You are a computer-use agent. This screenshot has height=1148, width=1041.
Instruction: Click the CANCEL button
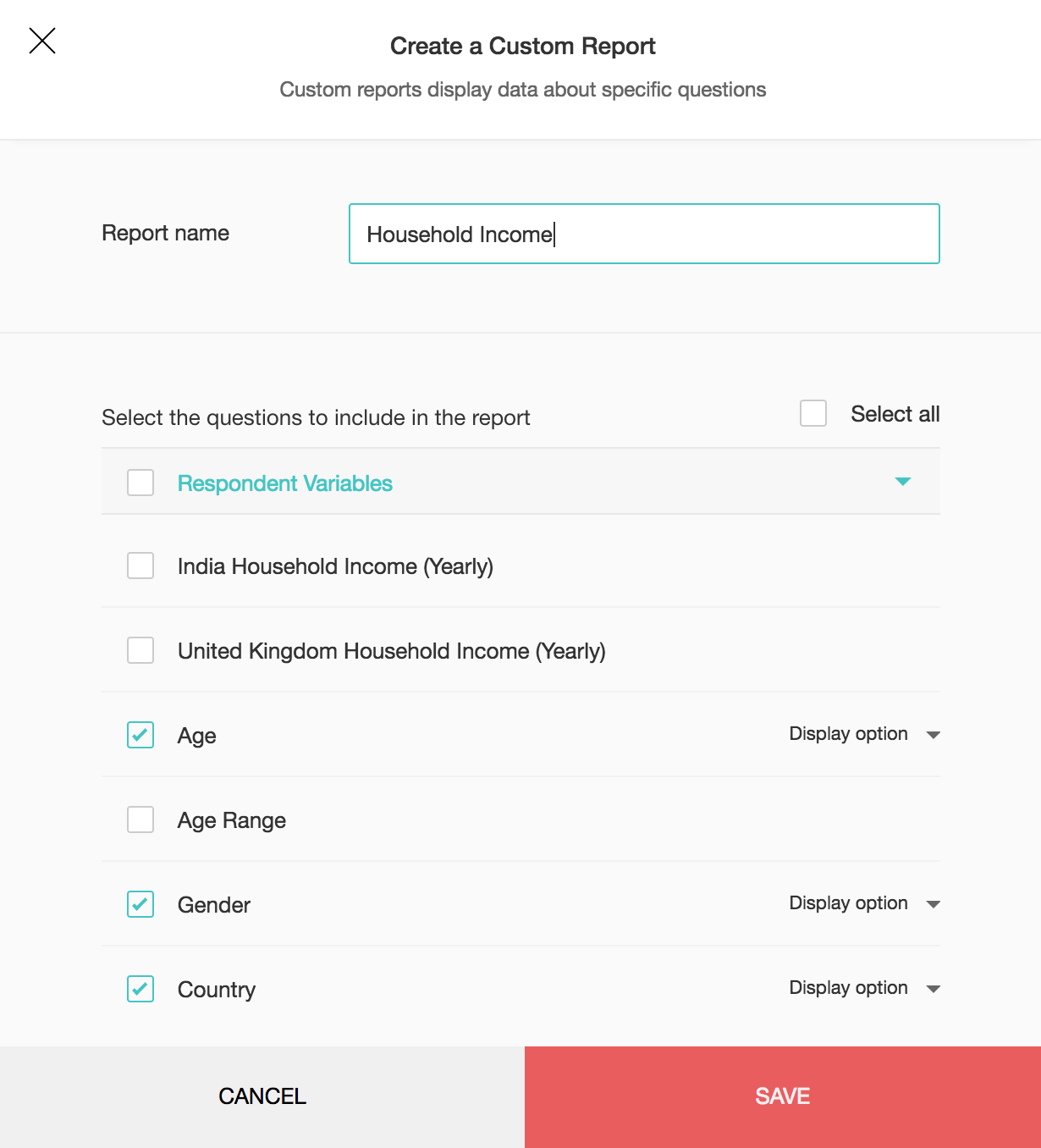click(x=262, y=1096)
